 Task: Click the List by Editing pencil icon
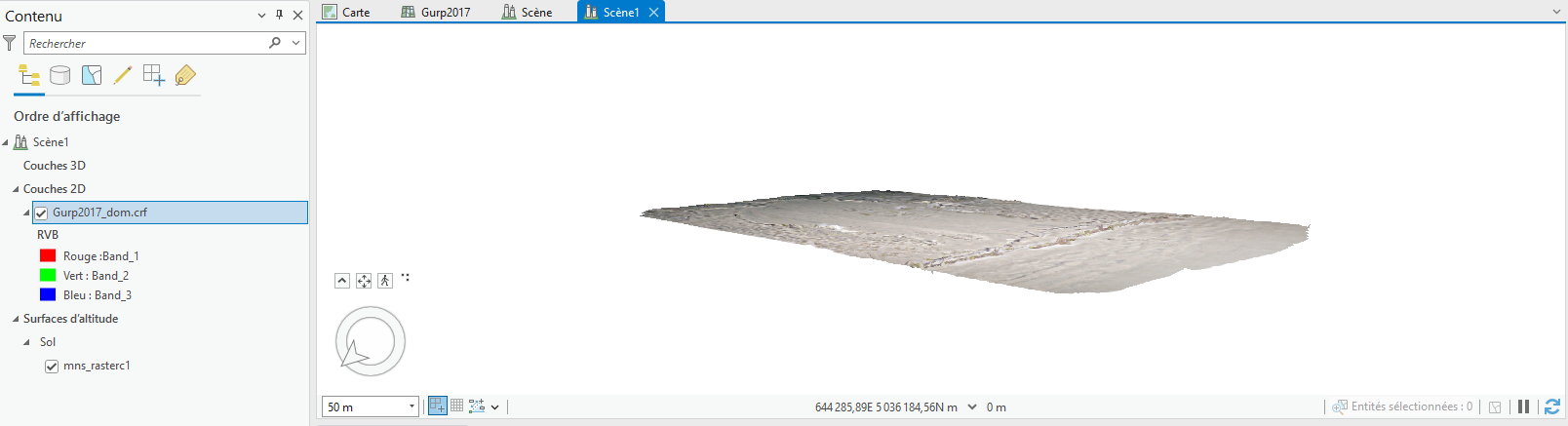click(x=123, y=75)
